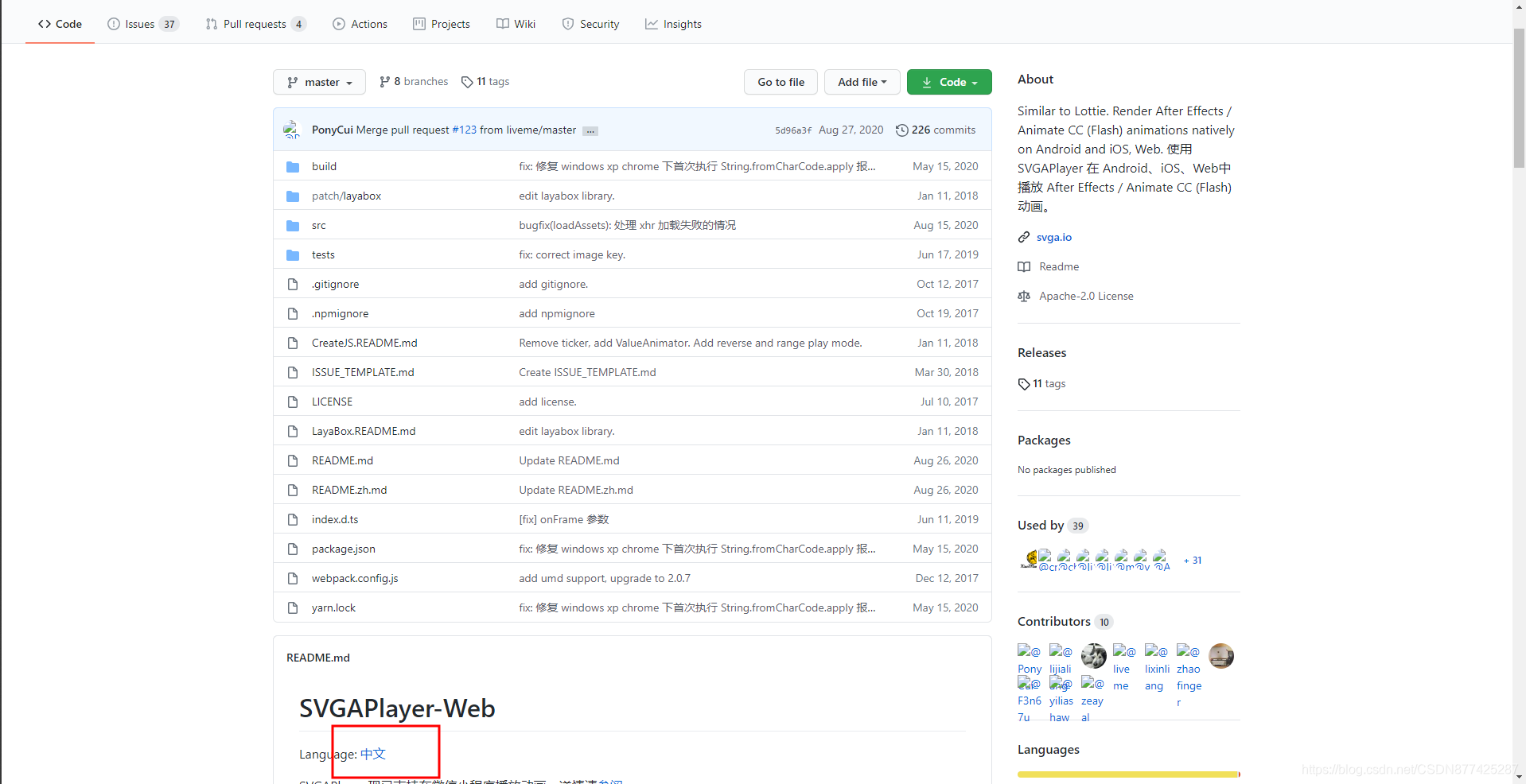Switch README language to 中文
This screenshot has width=1526, height=784.
click(x=373, y=754)
